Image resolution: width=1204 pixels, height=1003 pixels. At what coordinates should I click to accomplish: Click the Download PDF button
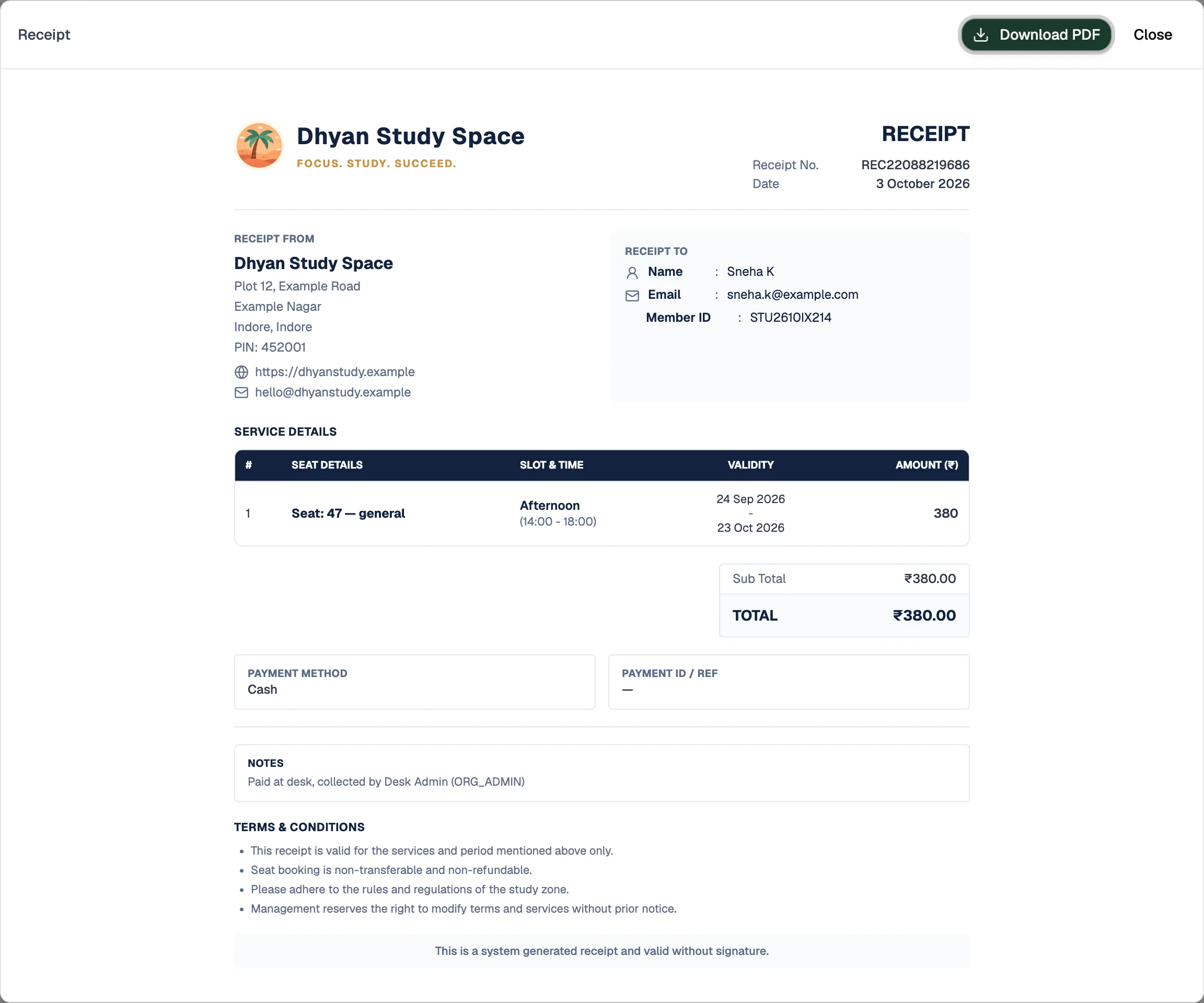coord(1036,35)
